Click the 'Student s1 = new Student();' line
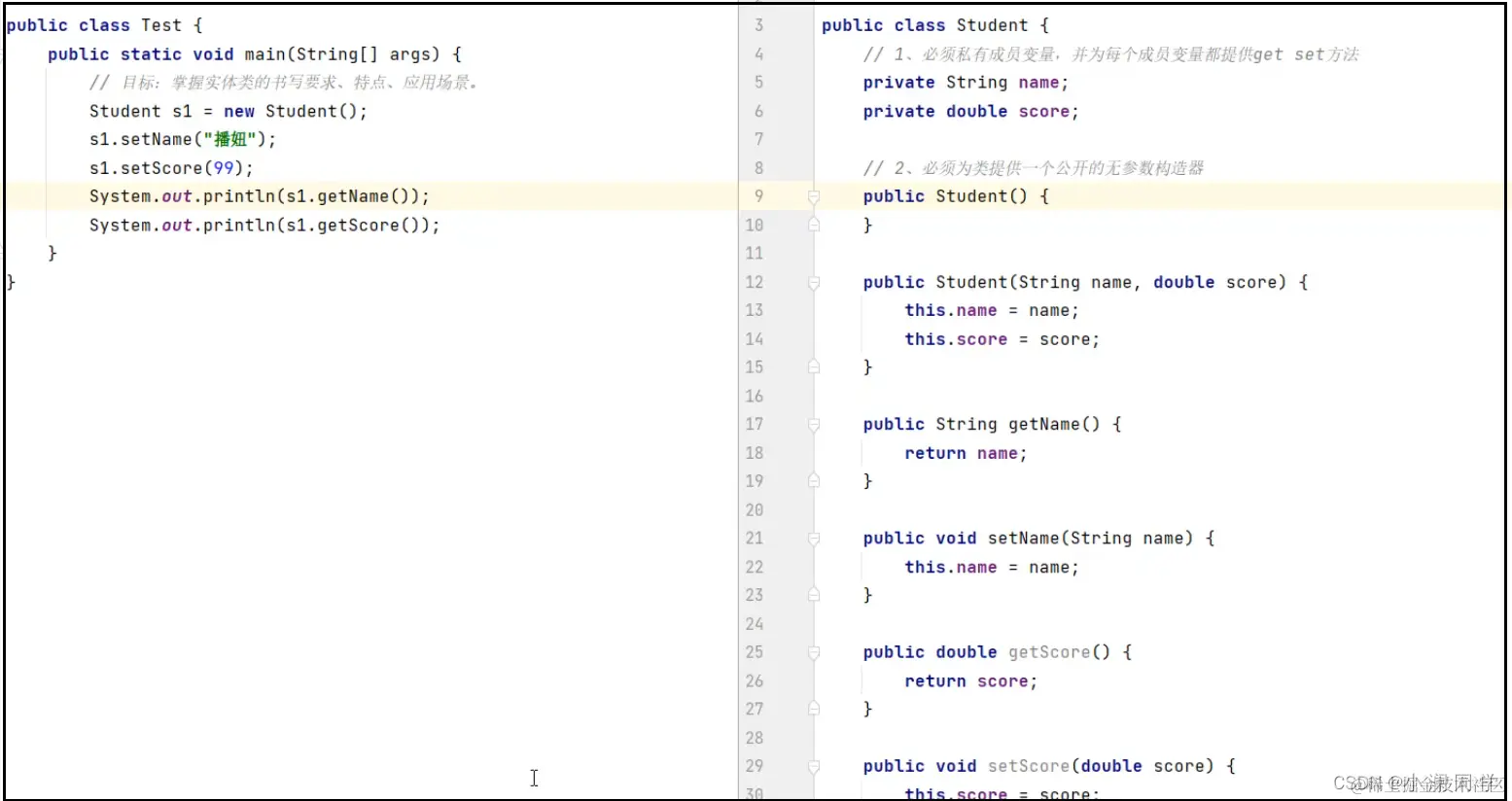1512x801 pixels. pos(229,111)
